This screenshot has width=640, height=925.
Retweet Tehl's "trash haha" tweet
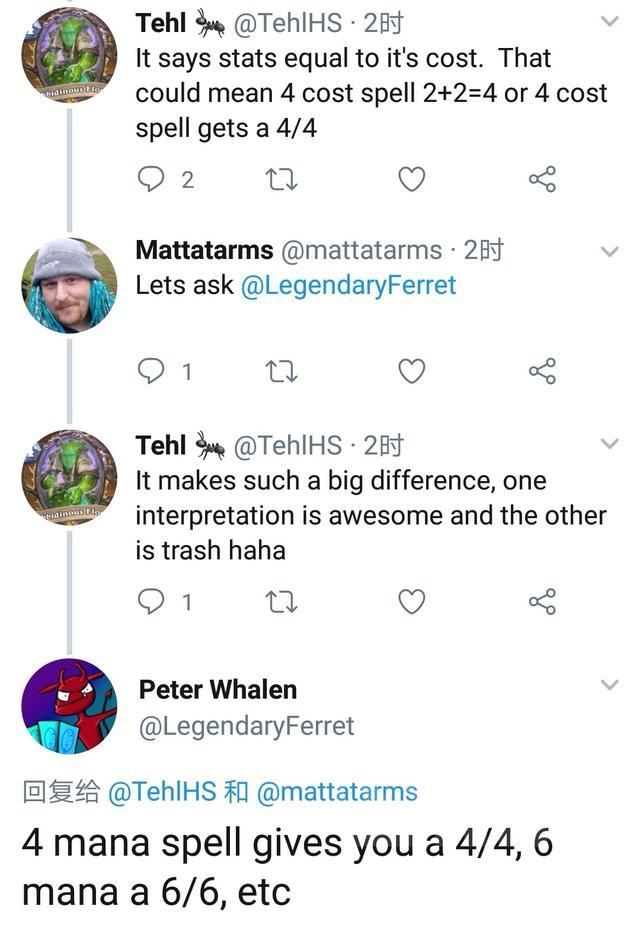pyautogui.click(x=277, y=602)
